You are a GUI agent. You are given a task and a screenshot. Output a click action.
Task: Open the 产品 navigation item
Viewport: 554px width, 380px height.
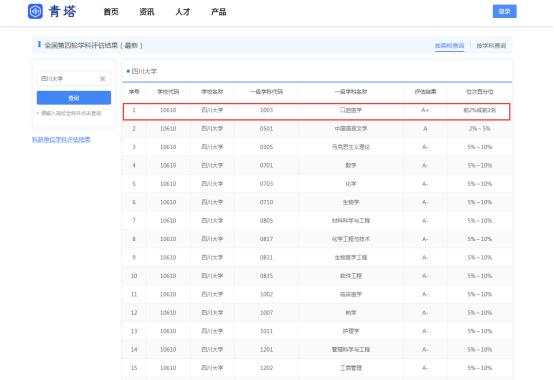click(x=218, y=12)
